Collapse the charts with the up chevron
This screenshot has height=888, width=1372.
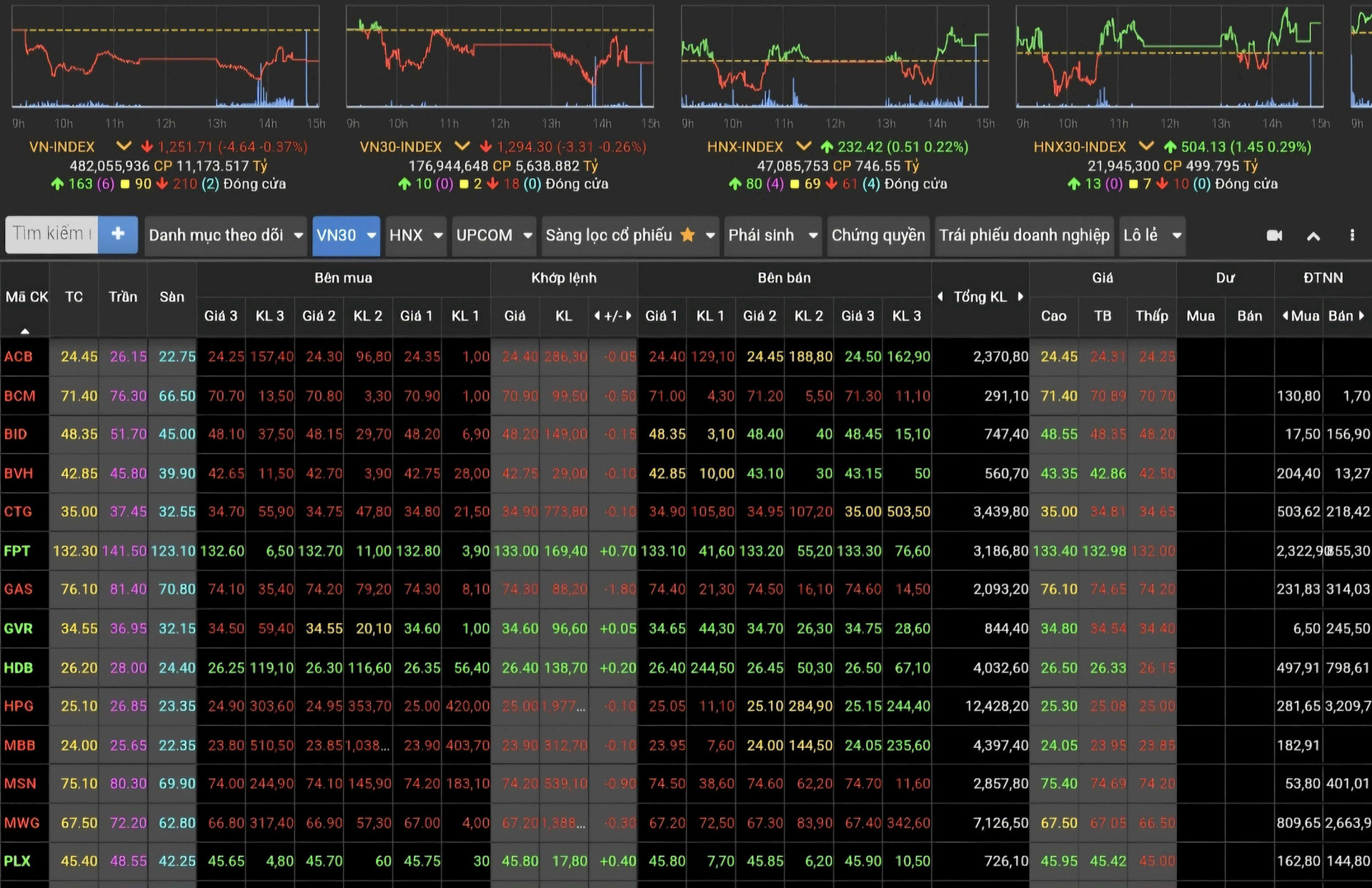[x=1313, y=236]
